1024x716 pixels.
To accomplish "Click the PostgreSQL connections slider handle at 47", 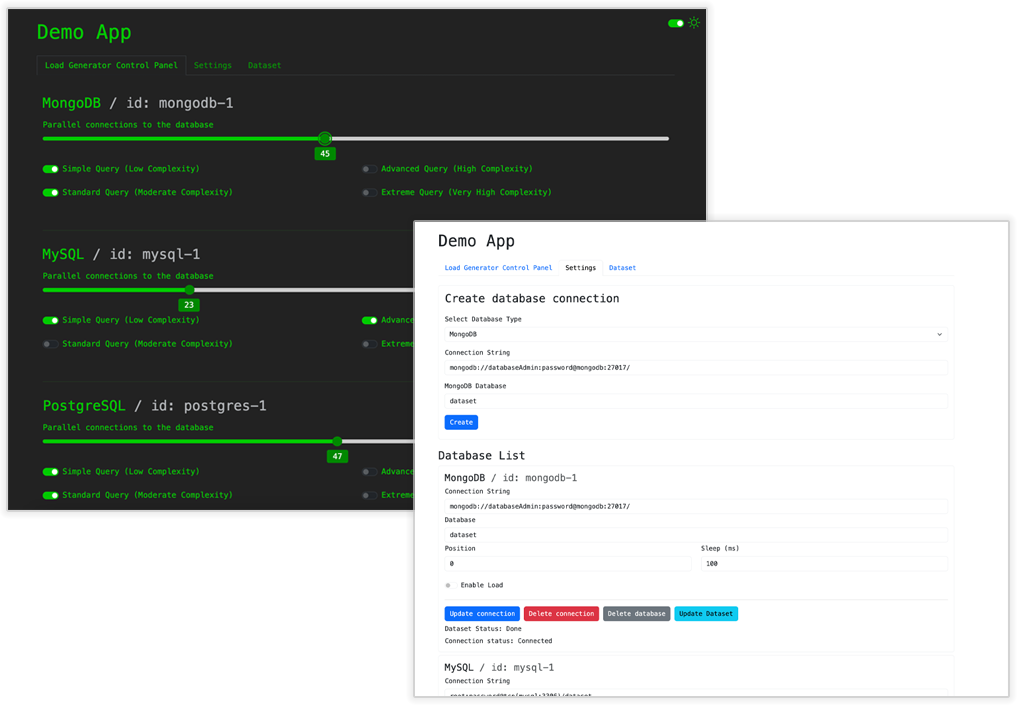I will 337,442.
